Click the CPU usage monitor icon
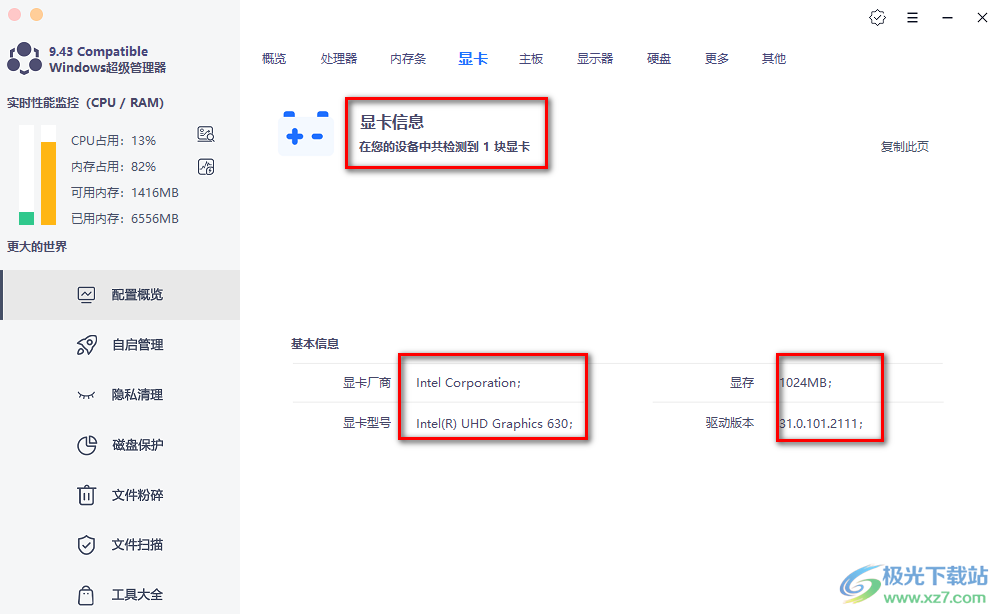The width and height of the screenshot is (999, 614). [206, 135]
